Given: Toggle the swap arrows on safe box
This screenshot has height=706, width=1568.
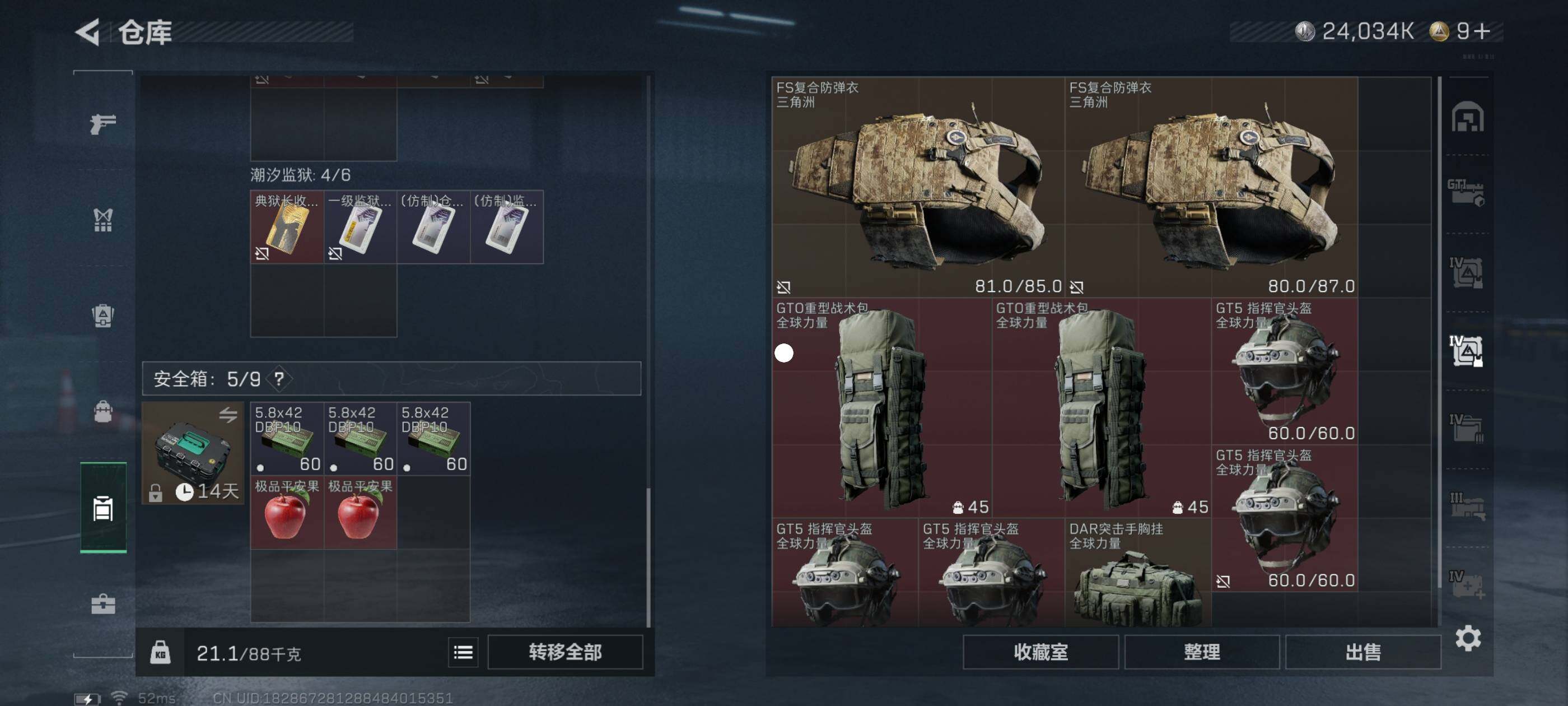Looking at the screenshot, I should click(x=228, y=415).
